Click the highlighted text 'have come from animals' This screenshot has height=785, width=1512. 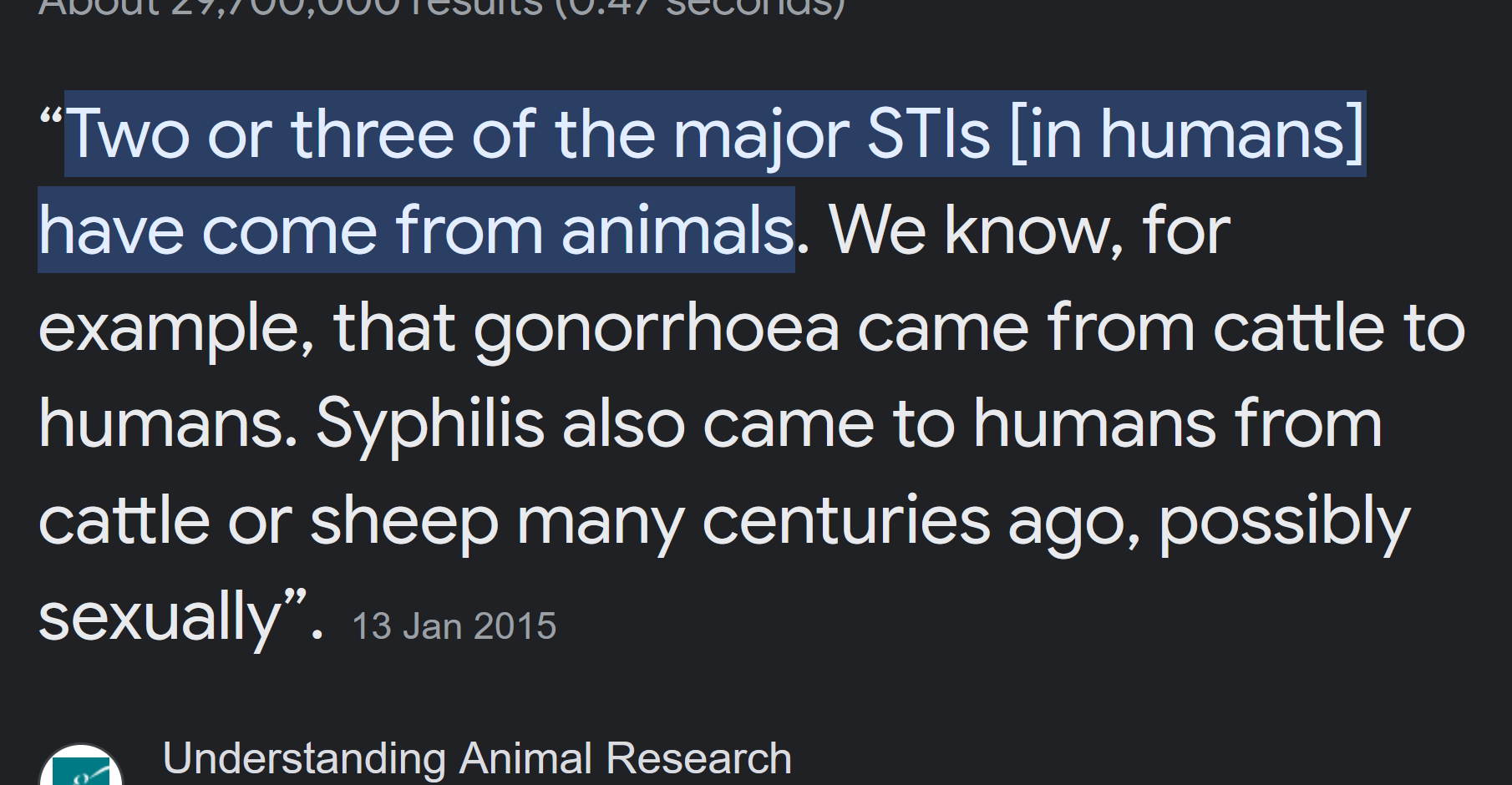coord(416,230)
